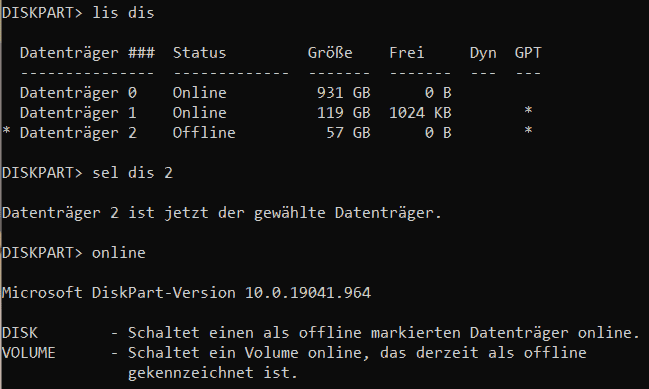This screenshot has width=649, height=389.
Task: Click the 'sel dis 2' command text
Action: tap(132, 173)
